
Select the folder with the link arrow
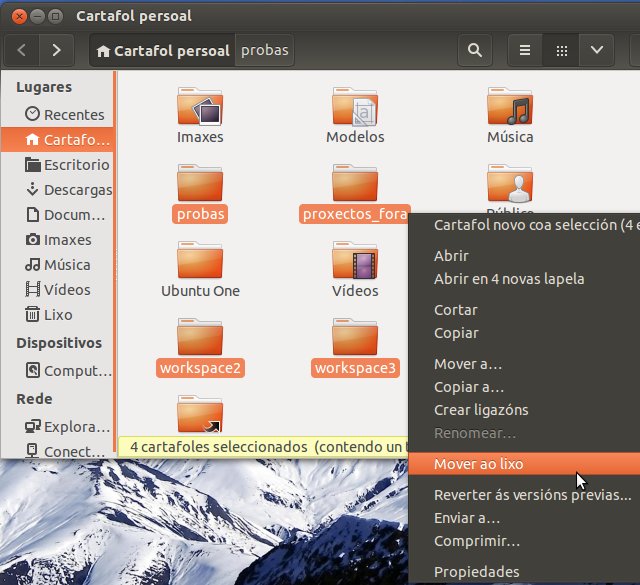[x=200, y=414]
